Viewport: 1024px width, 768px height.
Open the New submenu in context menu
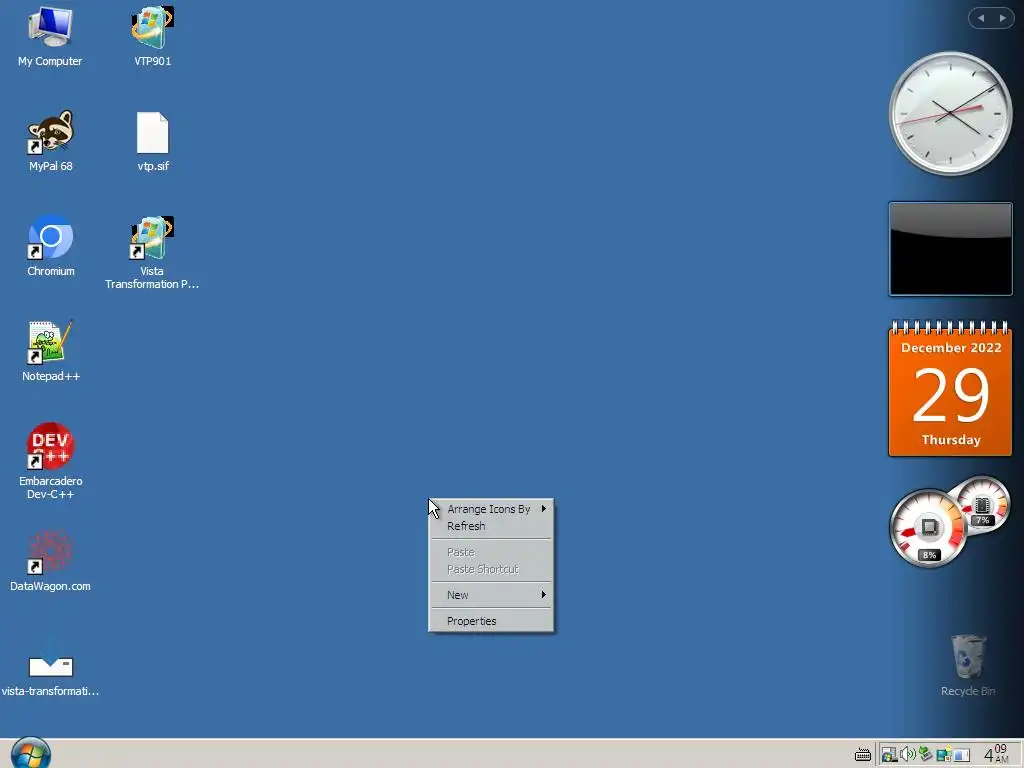pos(491,595)
